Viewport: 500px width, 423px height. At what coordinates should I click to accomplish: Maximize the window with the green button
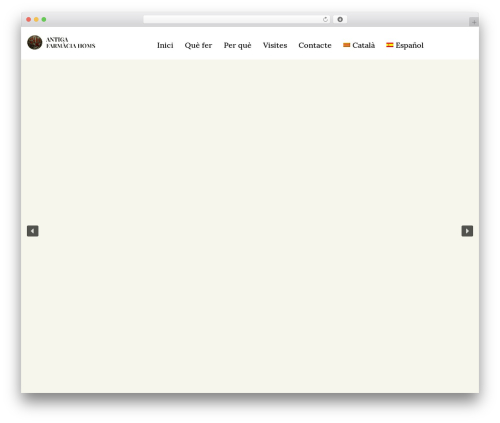tap(44, 20)
